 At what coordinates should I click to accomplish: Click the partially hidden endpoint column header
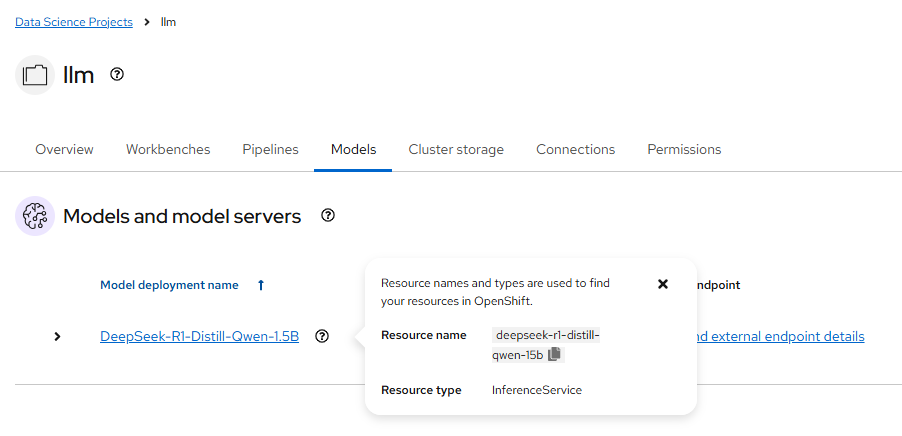click(717, 285)
